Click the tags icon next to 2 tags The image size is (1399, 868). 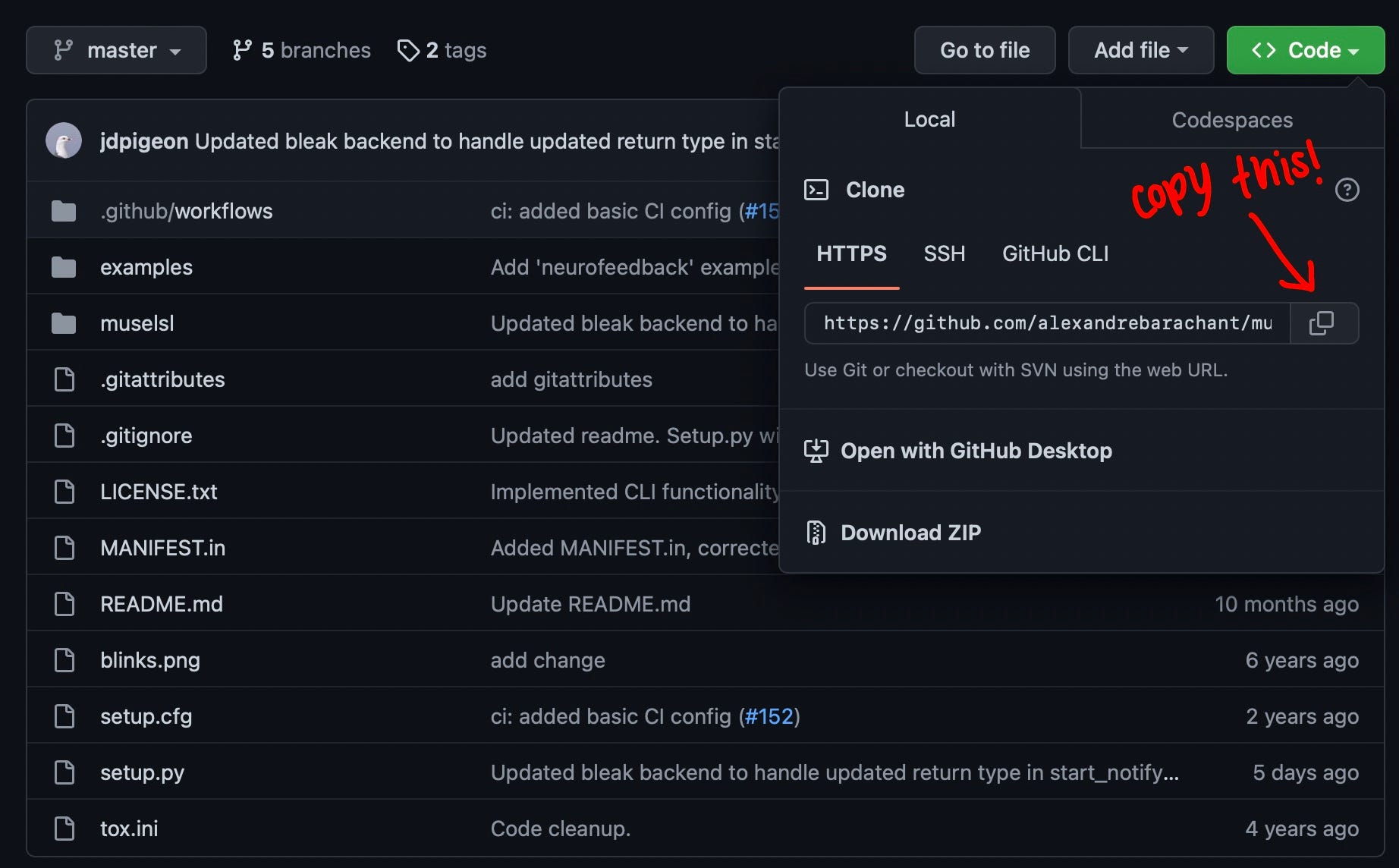[408, 50]
